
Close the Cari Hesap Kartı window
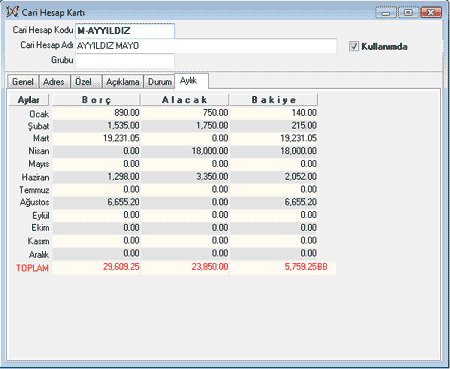pyautogui.click(x=431, y=13)
